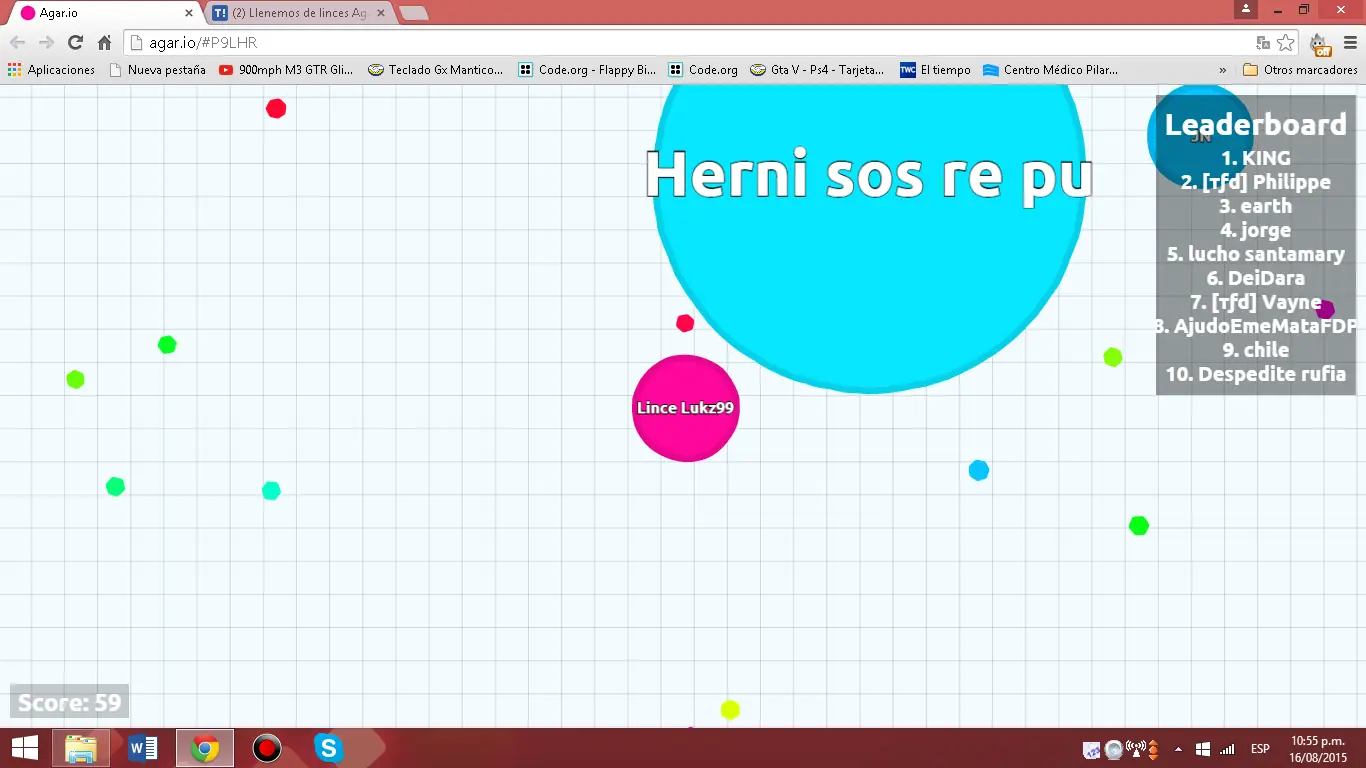This screenshot has width=1366, height=768.
Task: Click the Windows flag tray icon
Action: [x=1203, y=749]
